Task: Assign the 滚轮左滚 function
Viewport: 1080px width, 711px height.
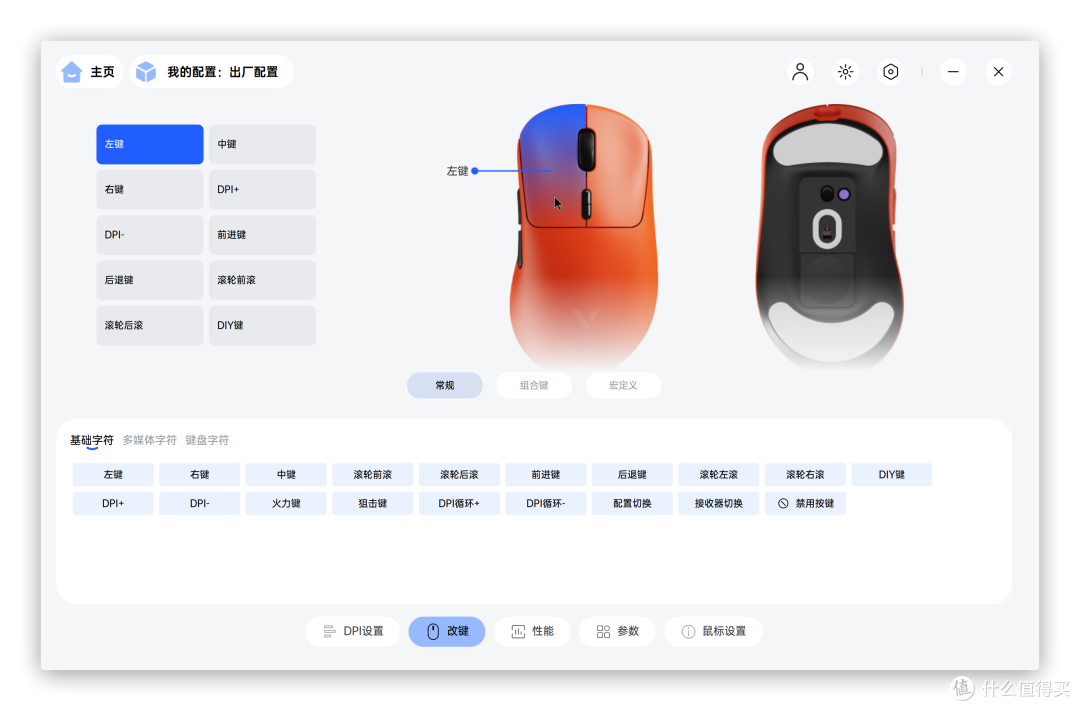Action: coord(718,475)
